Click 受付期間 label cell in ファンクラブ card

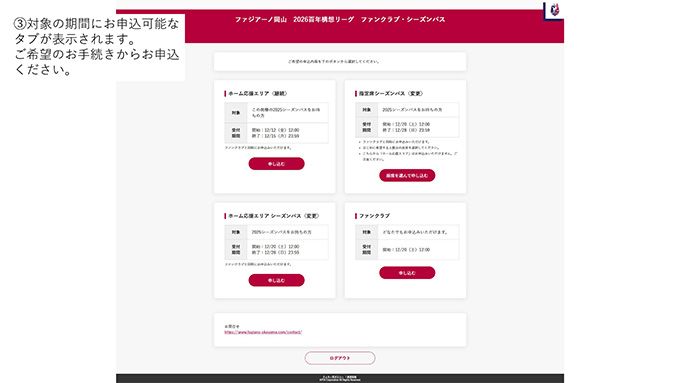(366, 249)
